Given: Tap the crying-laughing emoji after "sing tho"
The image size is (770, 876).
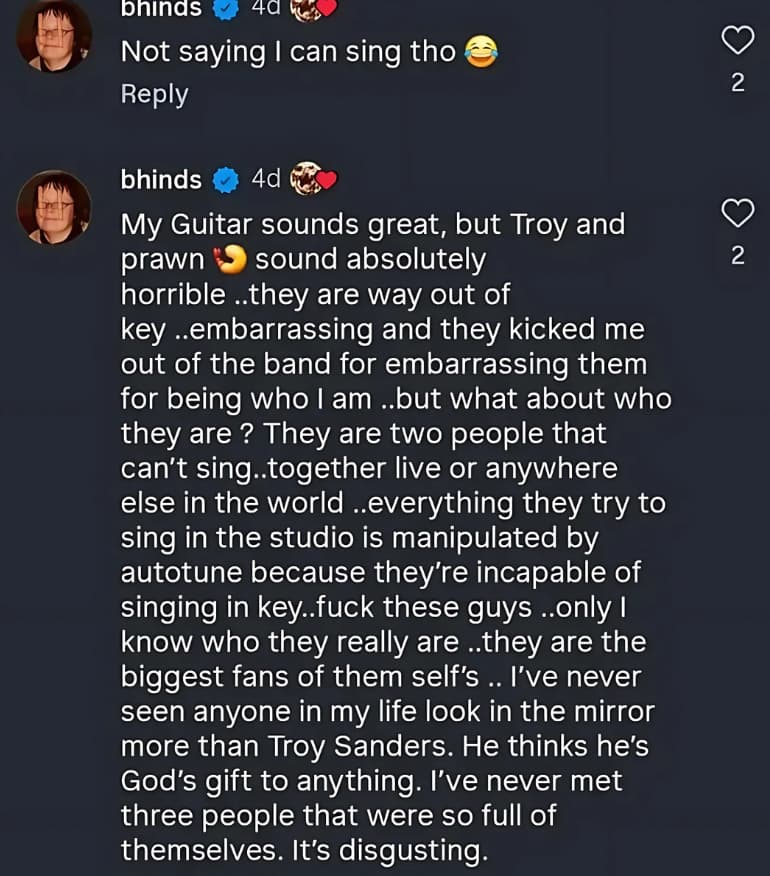Looking at the screenshot, I should 481,53.
